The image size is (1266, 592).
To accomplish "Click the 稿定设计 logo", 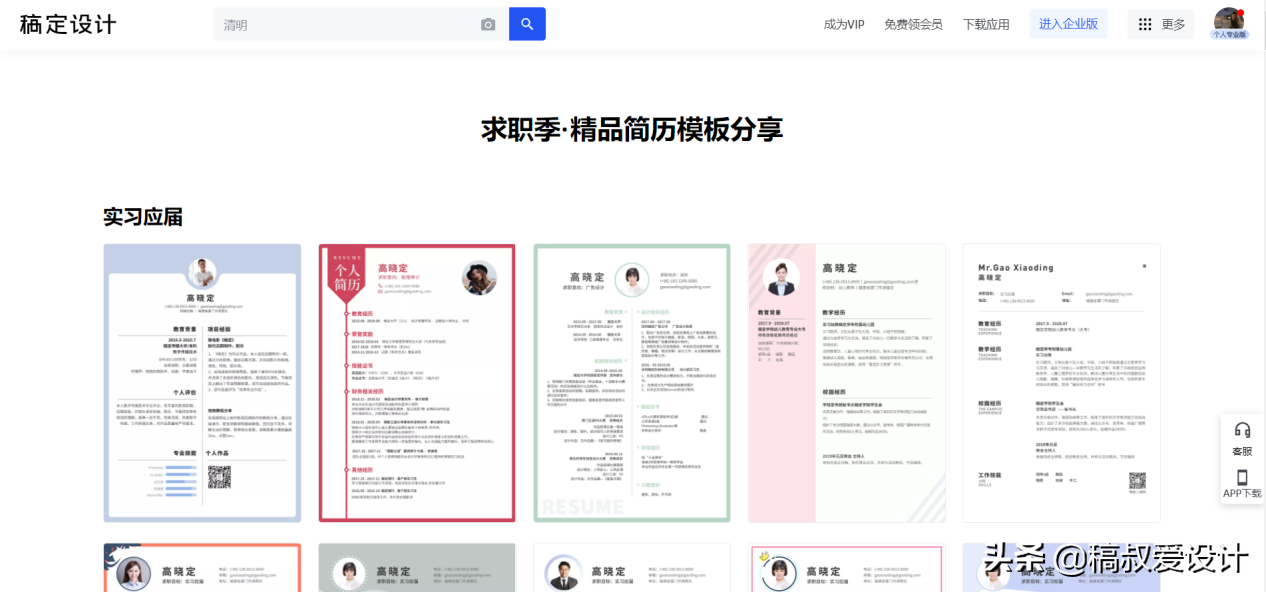I will 66,23.
